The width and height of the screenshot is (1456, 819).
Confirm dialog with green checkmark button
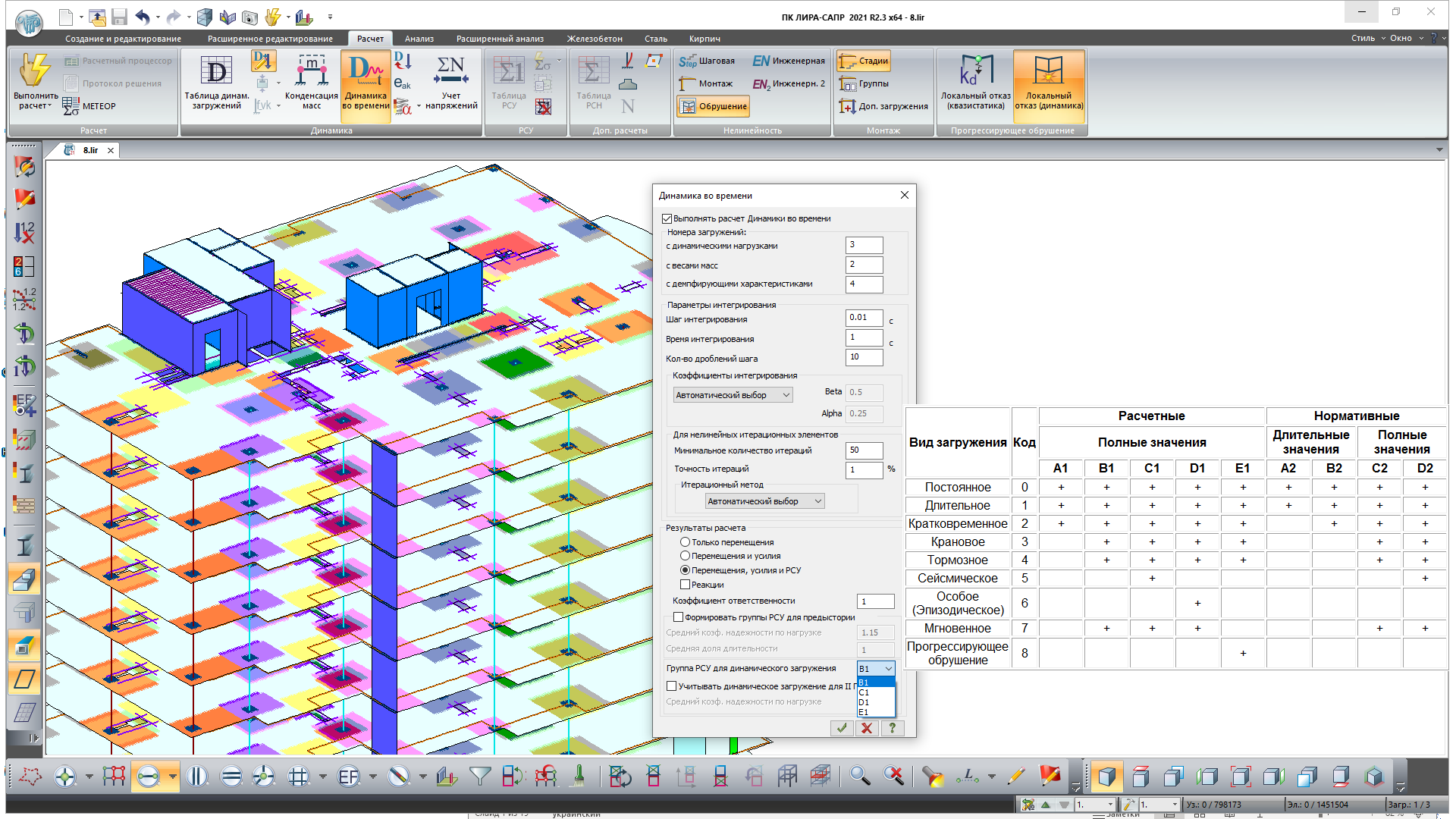click(x=842, y=728)
